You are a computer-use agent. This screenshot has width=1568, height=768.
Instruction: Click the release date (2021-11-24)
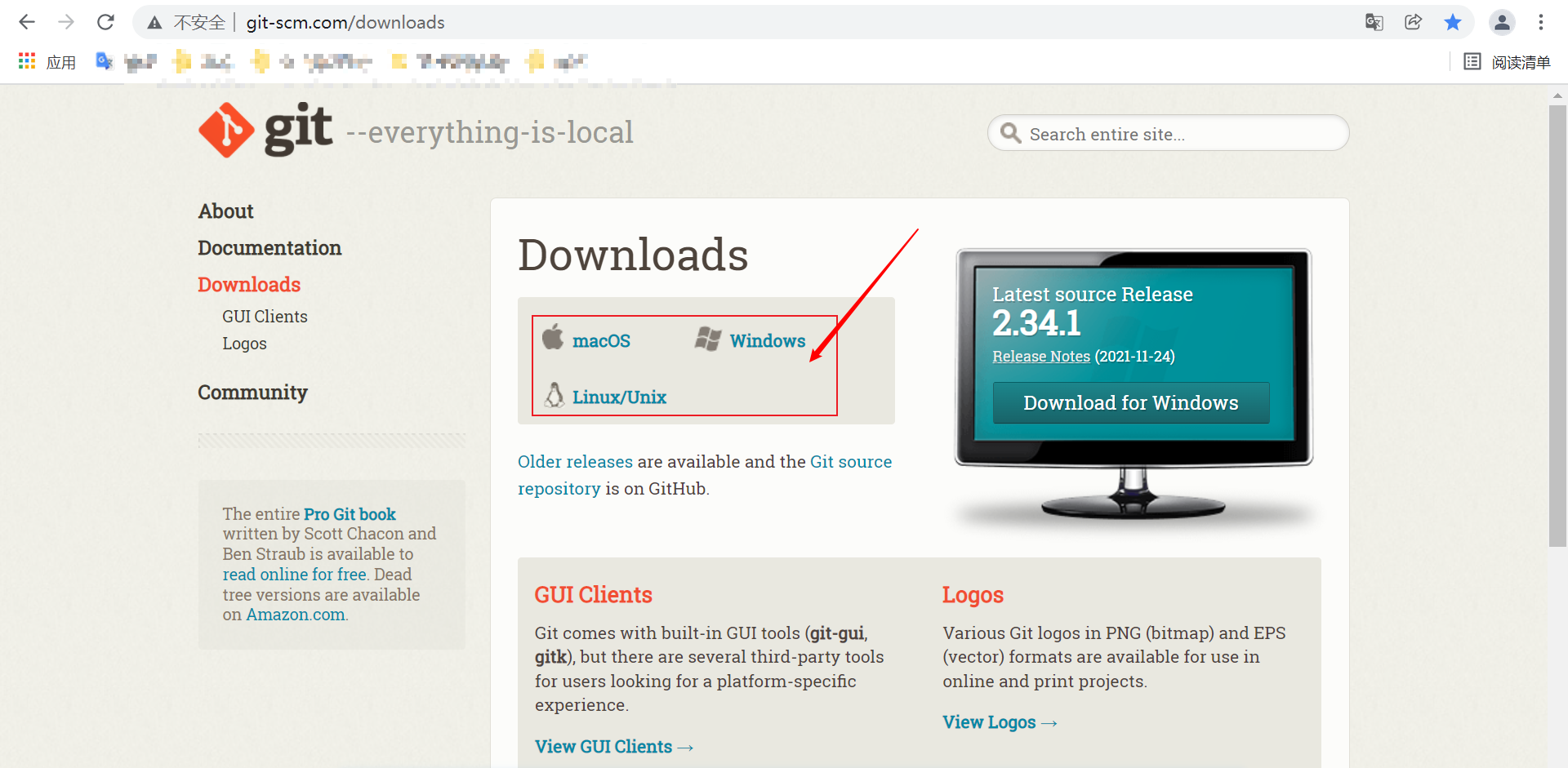pos(1135,357)
